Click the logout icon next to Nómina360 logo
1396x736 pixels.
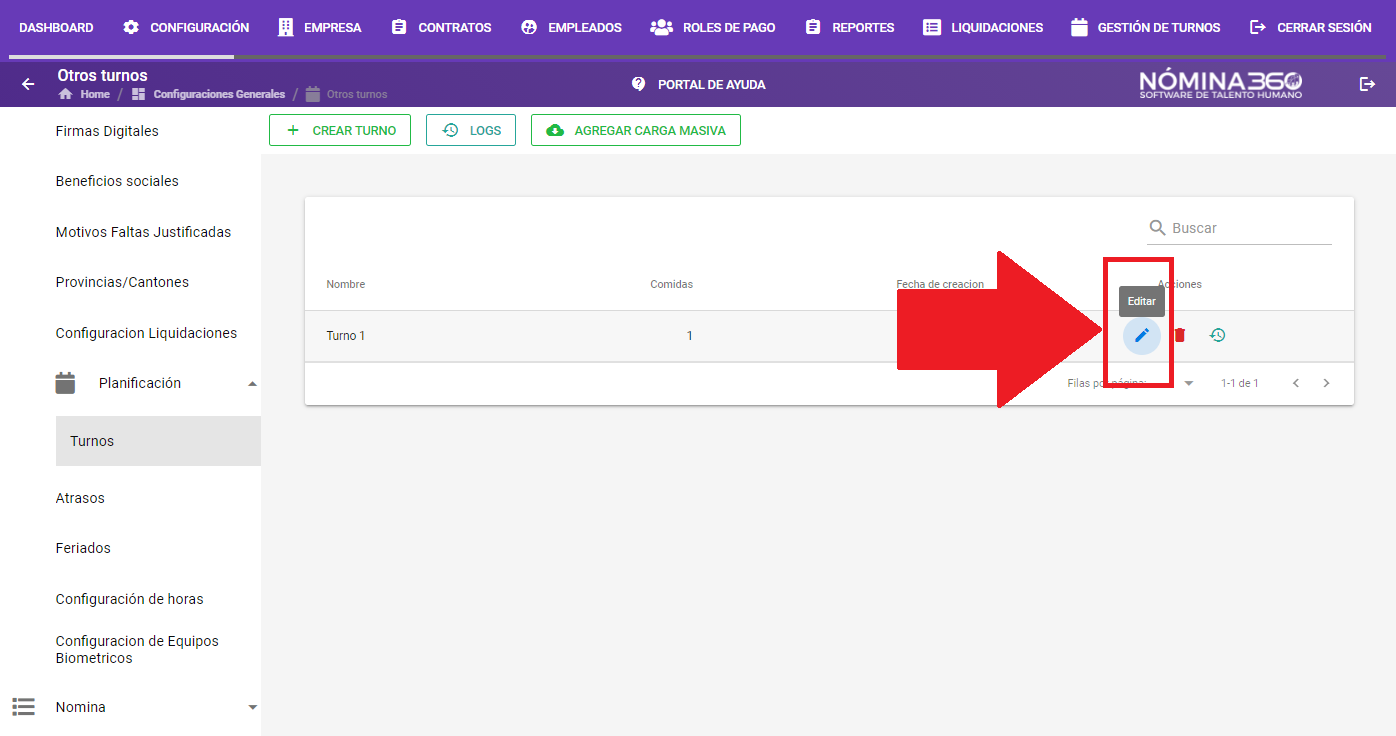[1367, 84]
